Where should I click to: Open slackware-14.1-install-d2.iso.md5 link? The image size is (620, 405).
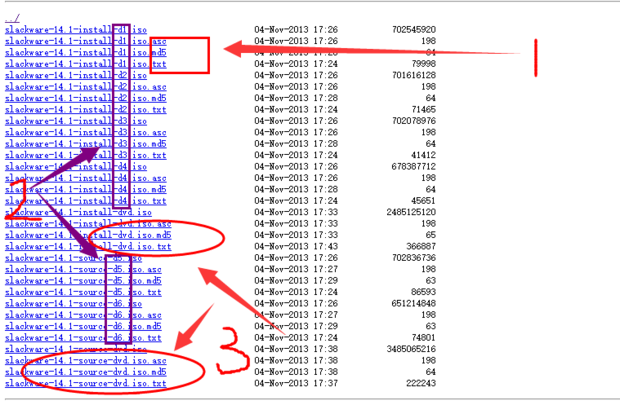(86, 98)
